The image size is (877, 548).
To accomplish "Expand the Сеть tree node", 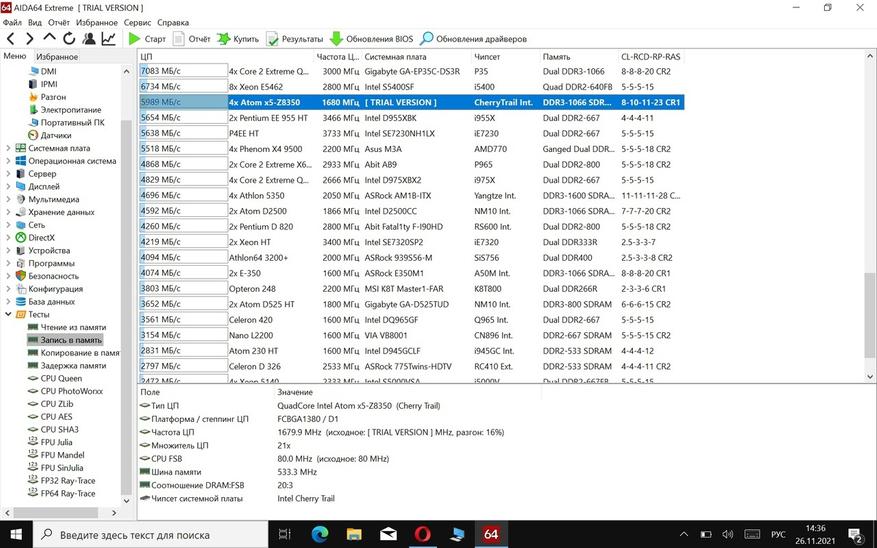I will click(x=8, y=225).
